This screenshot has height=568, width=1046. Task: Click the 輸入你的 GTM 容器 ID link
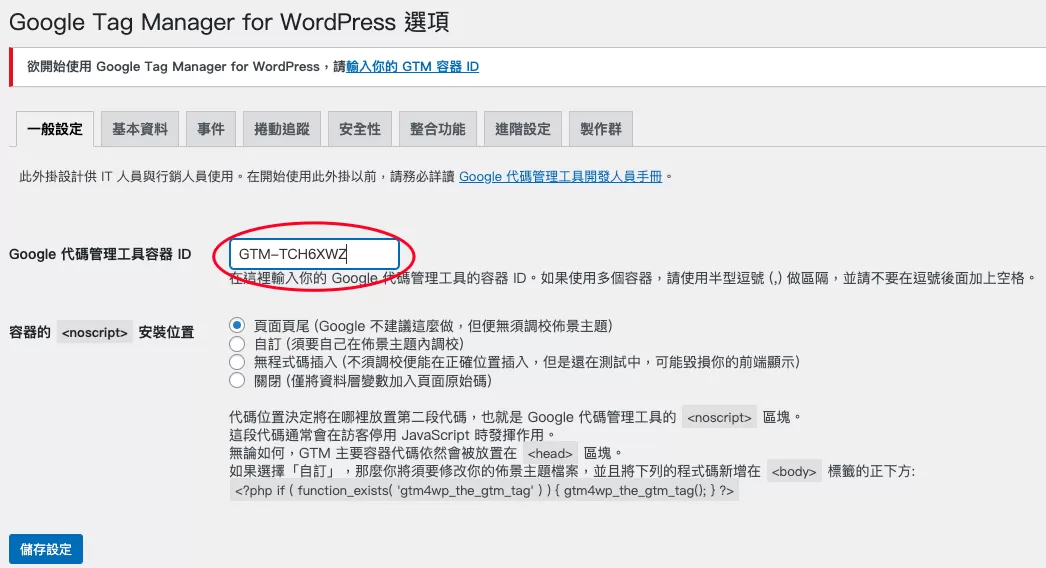pyautogui.click(x=412, y=67)
